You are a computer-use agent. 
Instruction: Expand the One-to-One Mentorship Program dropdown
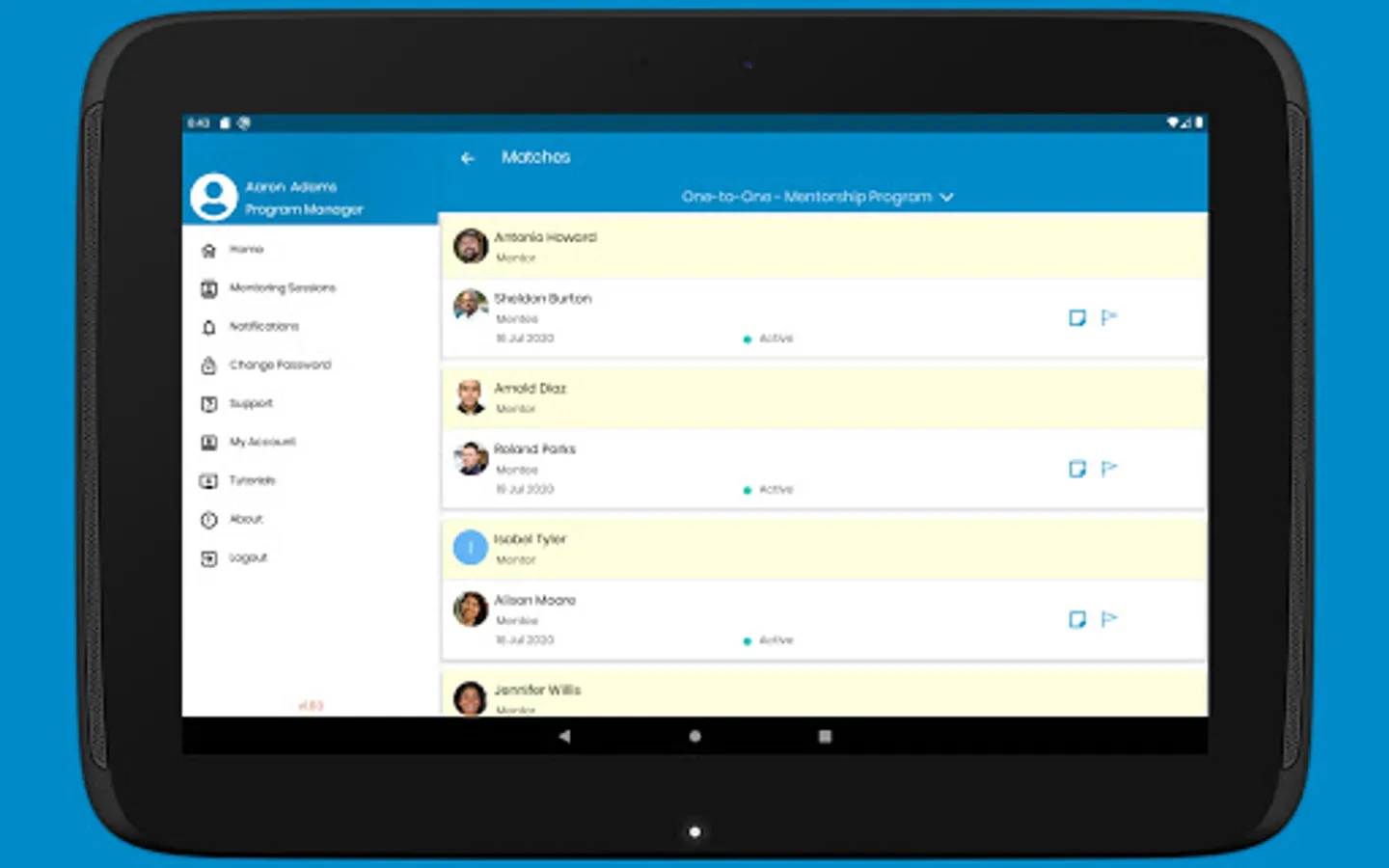[818, 196]
